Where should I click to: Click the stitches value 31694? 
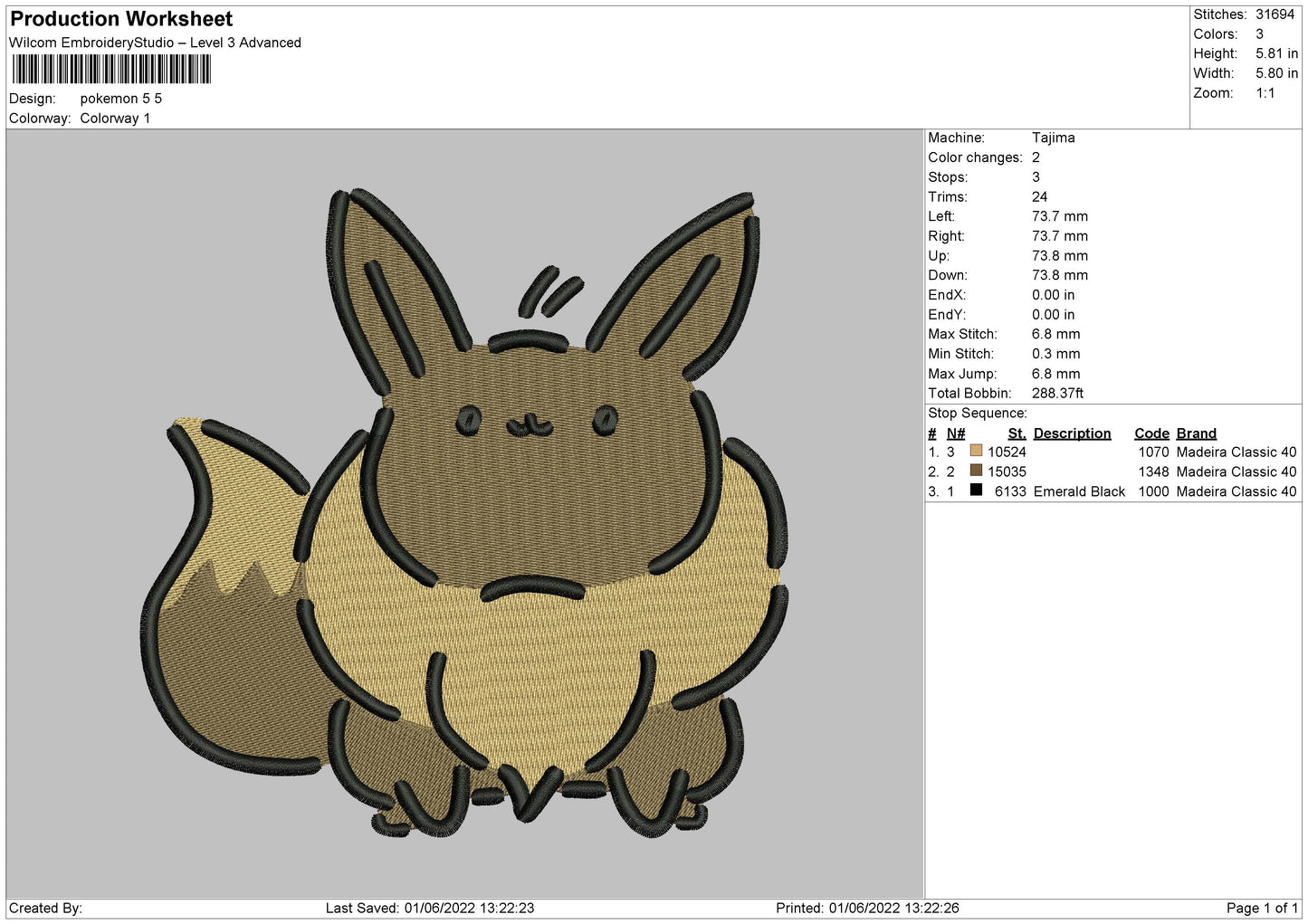[1275, 14]
